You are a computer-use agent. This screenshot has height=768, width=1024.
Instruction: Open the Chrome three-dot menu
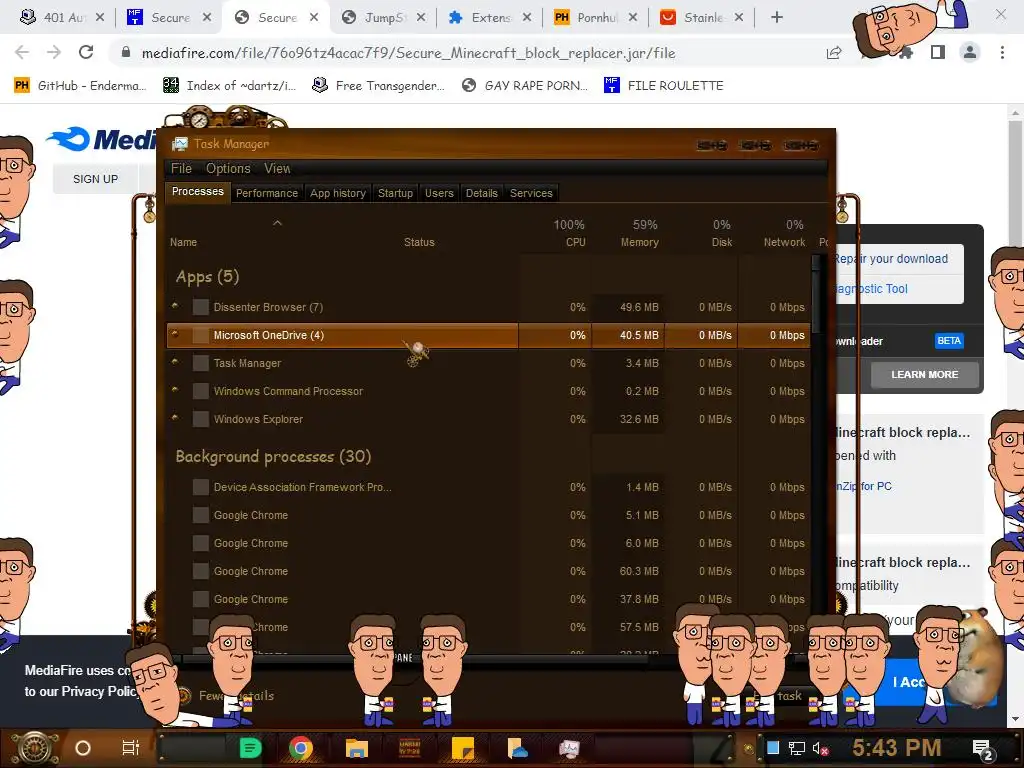(1002, 52)
